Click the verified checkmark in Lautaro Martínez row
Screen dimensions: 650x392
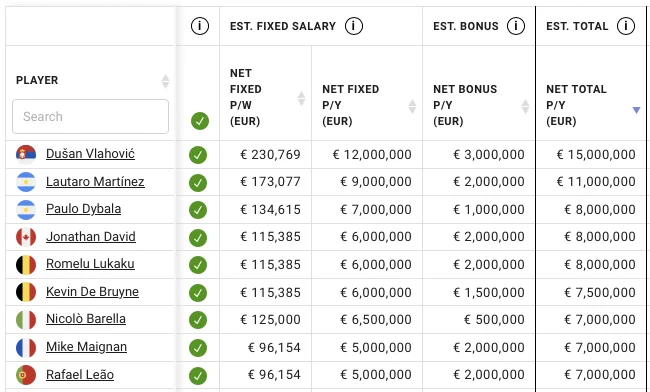(198, 183)
